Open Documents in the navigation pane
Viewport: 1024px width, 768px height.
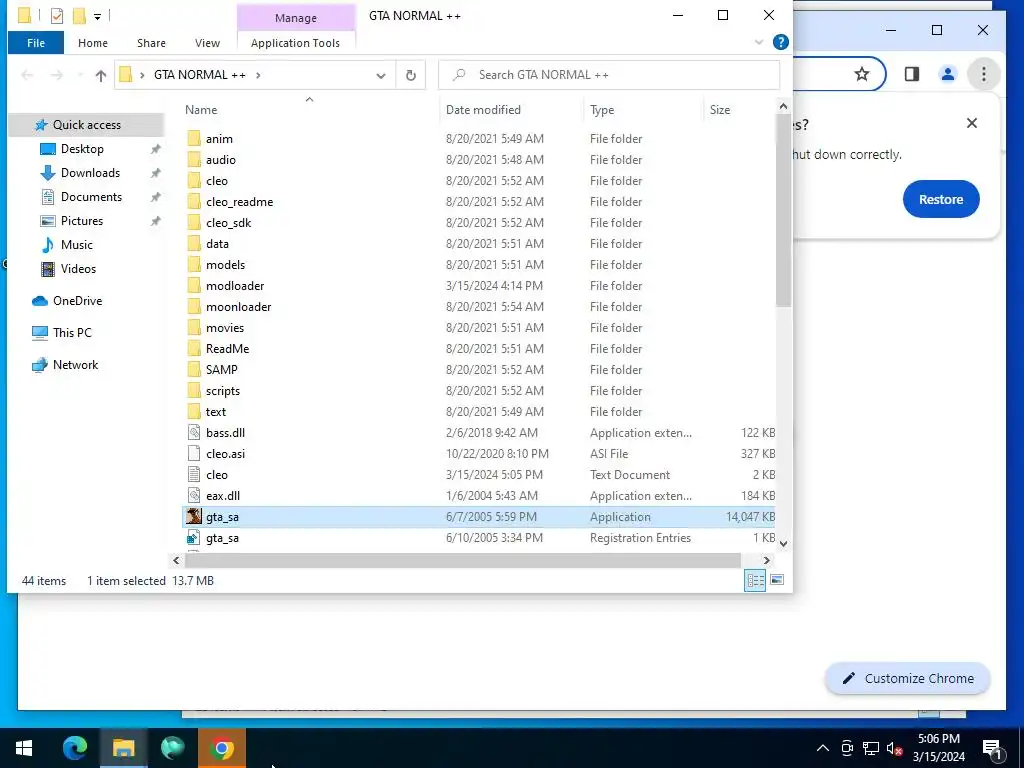pyautogui.click(x=91, y=197)
